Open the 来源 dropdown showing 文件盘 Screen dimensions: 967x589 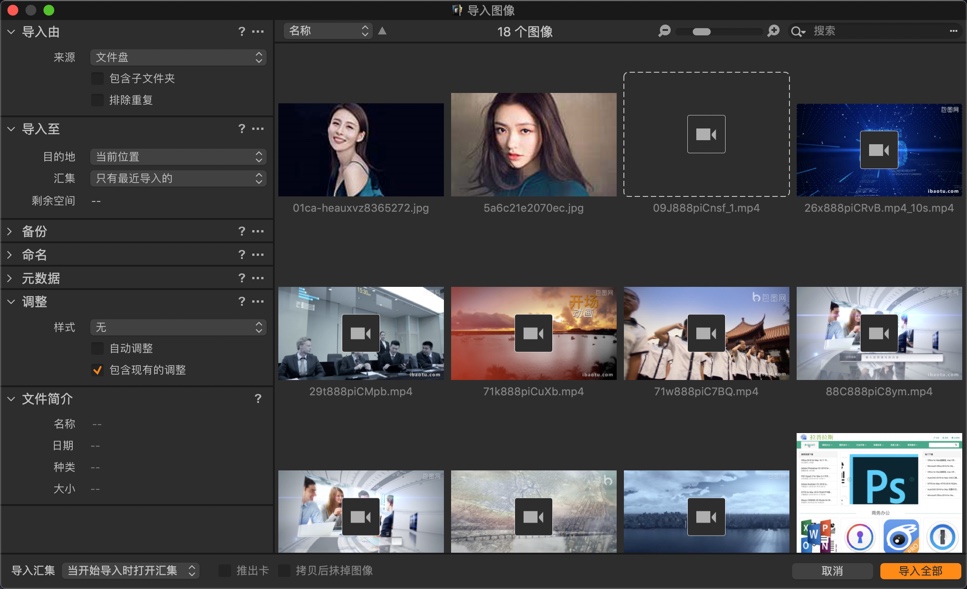click(x=178, y=57)
